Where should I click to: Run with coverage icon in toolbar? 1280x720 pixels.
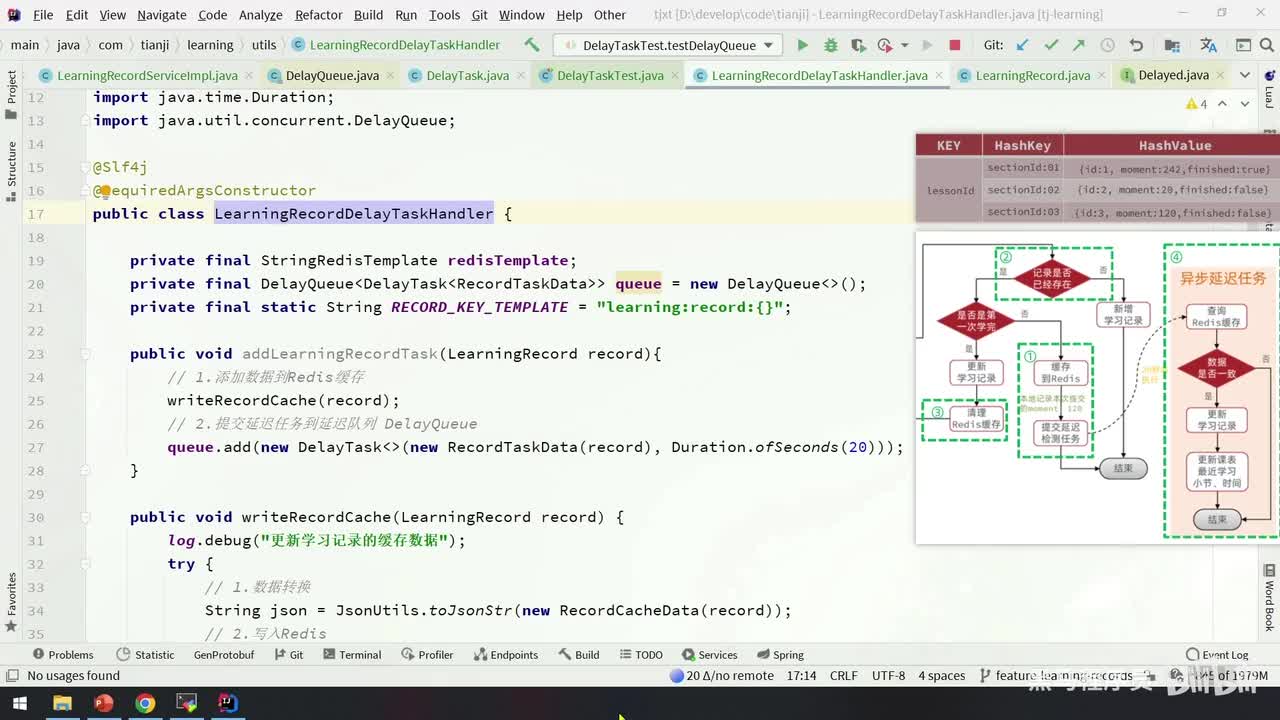click(858, 45)
